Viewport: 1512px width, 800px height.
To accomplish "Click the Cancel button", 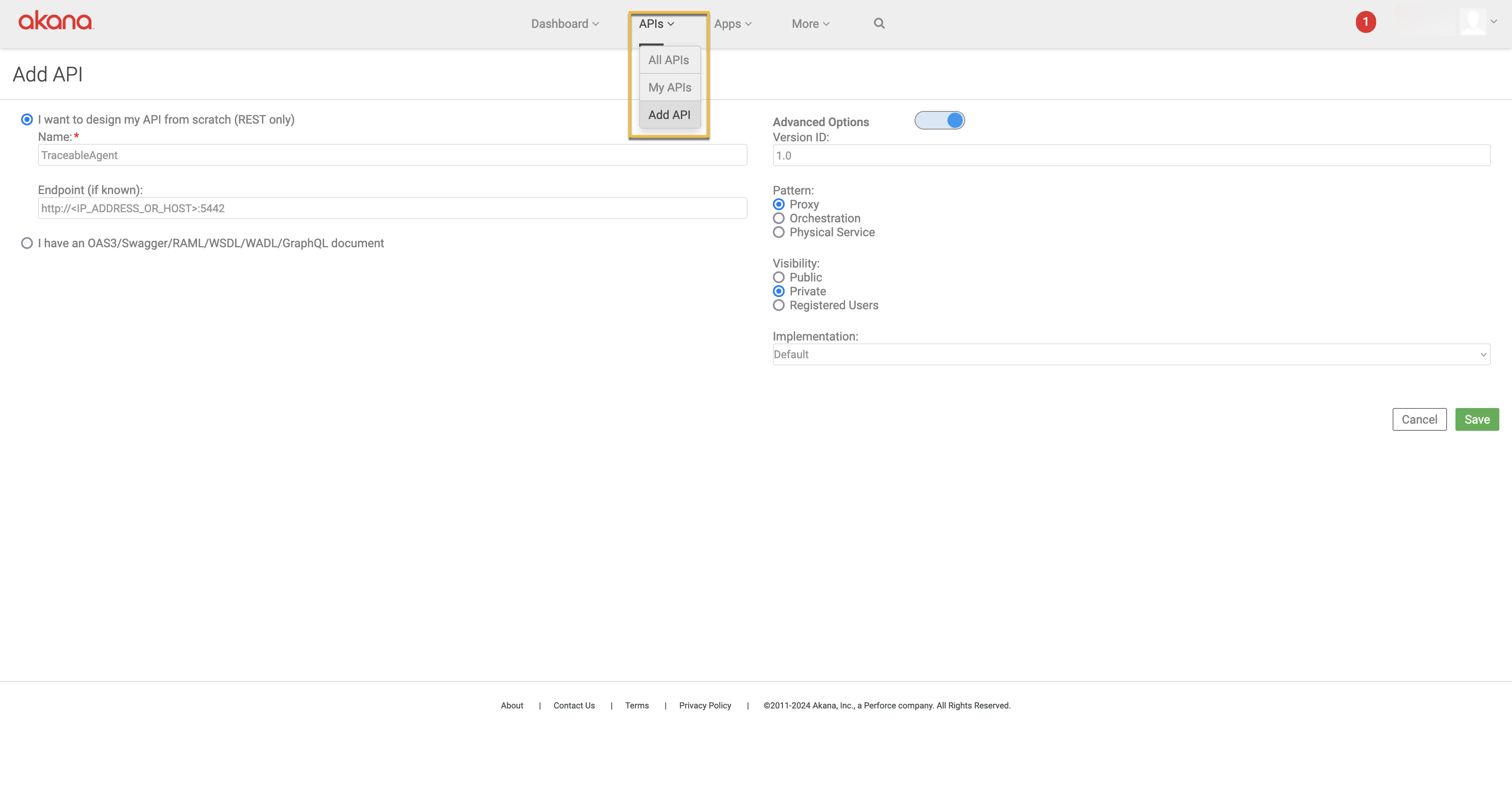I will (1419, 420).
